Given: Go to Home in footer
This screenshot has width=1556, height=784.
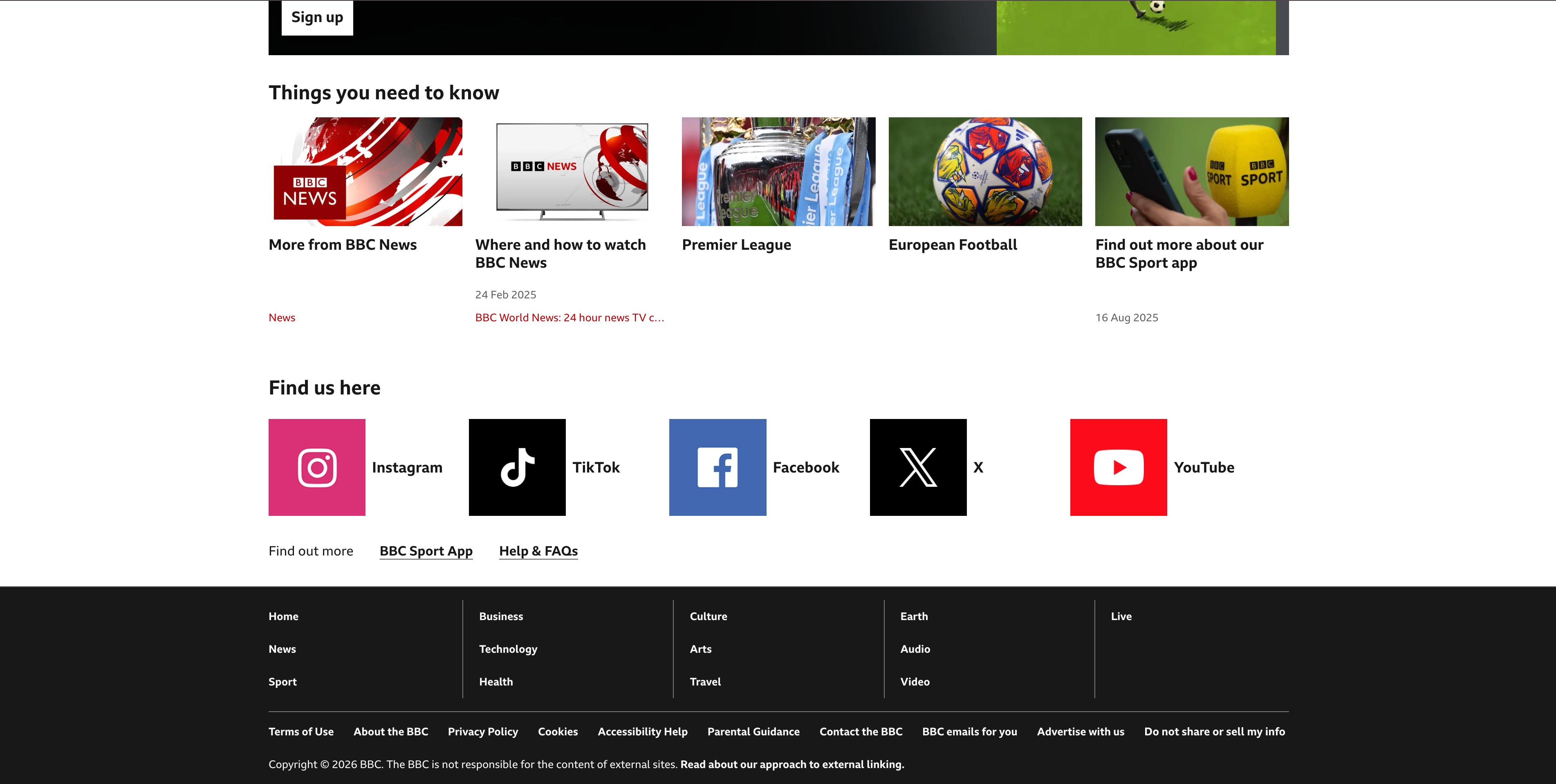Looking at the screenshot, I should tap(283, 616).
